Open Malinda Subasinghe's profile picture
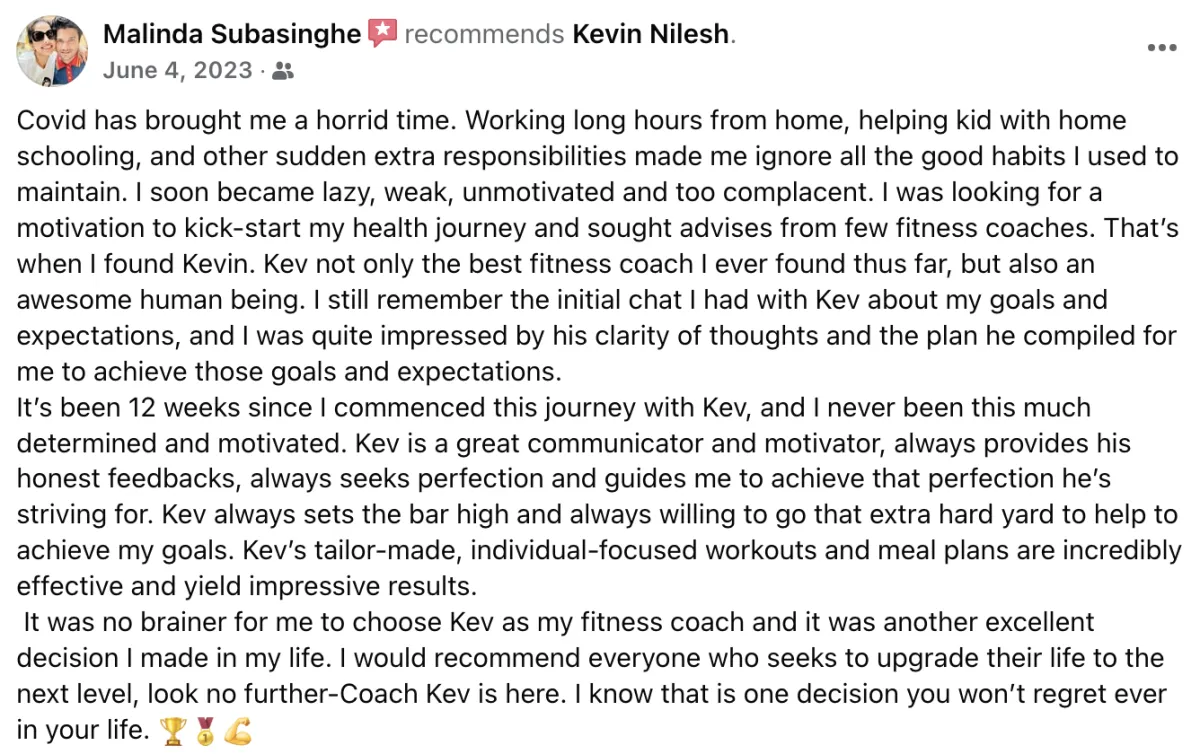 pos(52,50)
